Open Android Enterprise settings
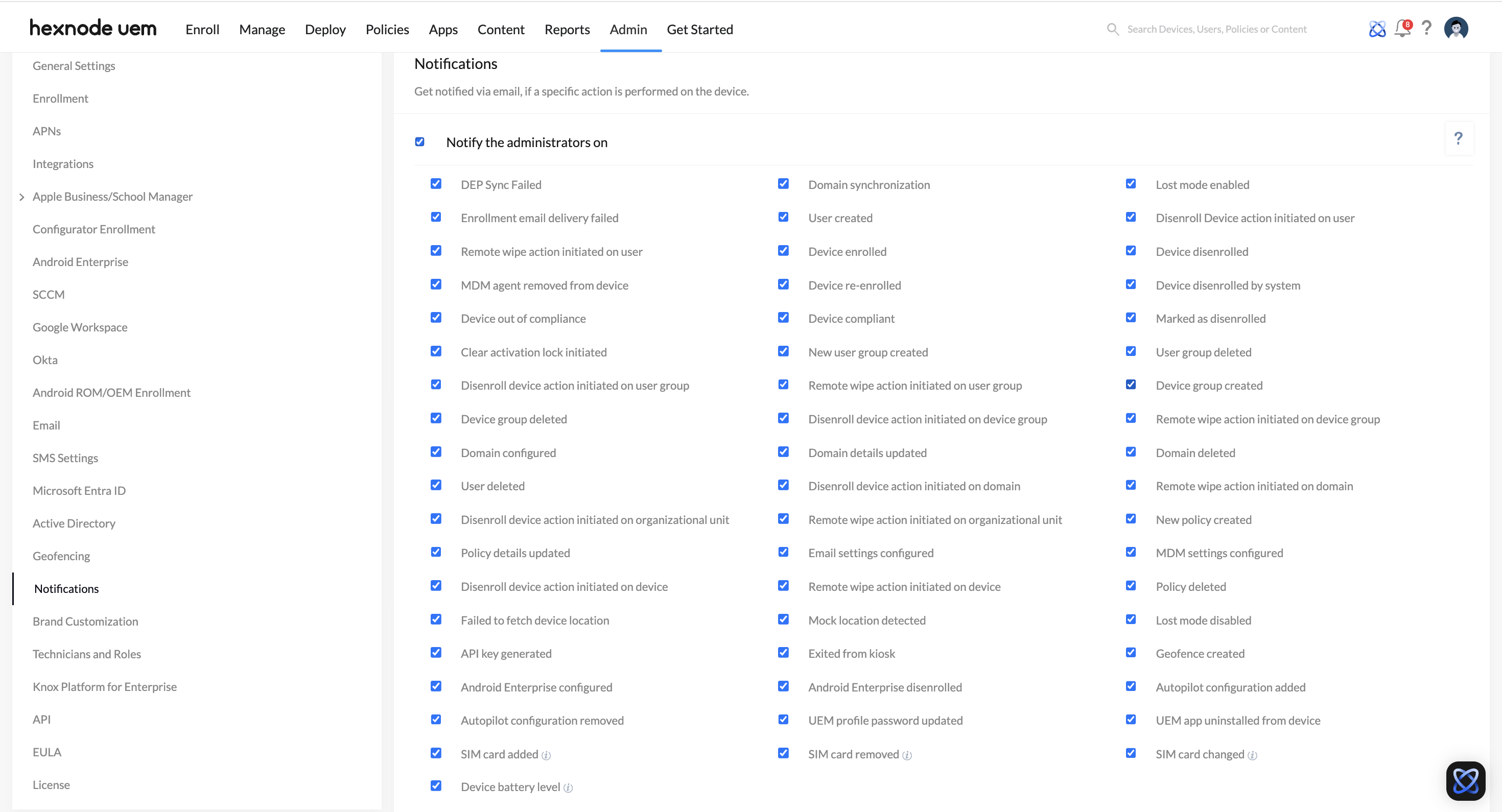 (x=81, y=261)
